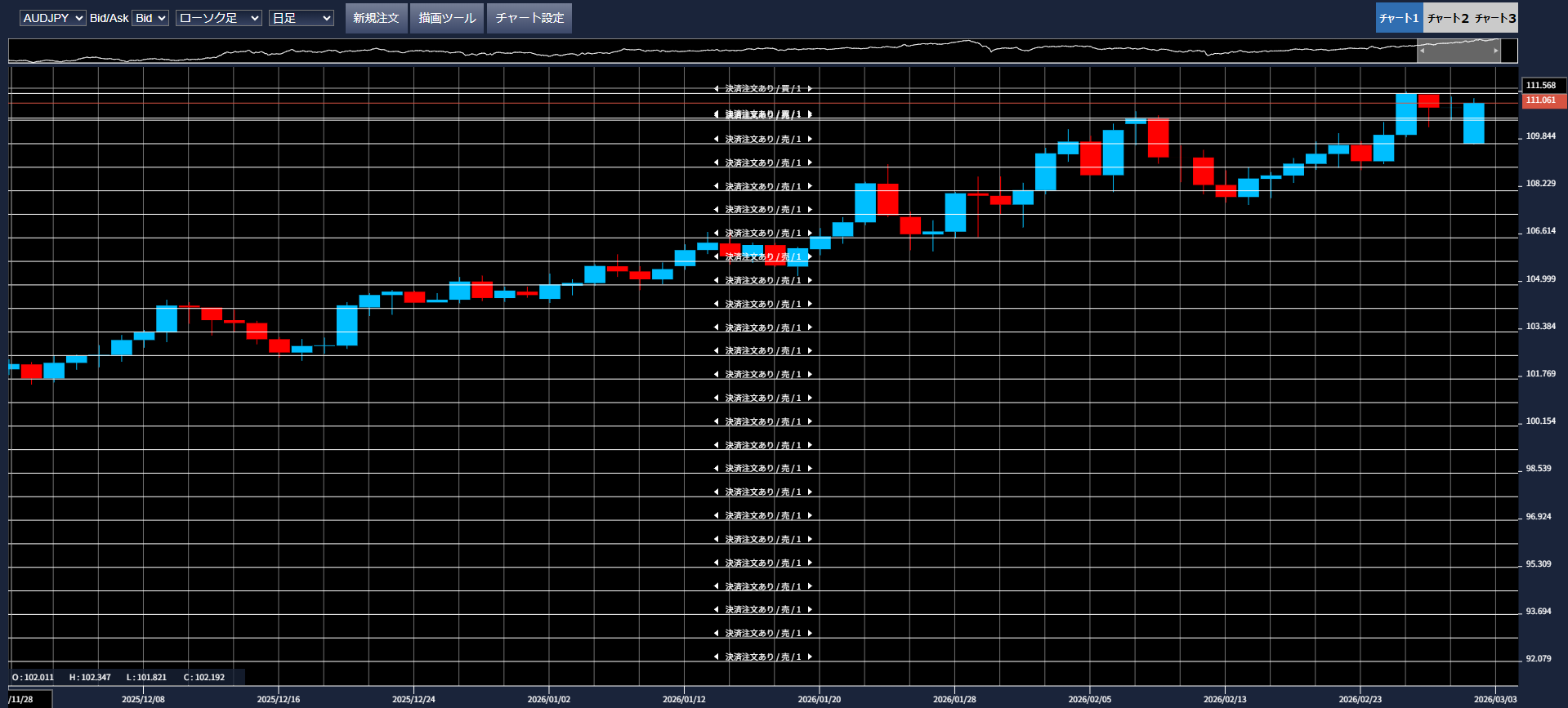Select the チャート1 tab
The height and width of the screenshot is (708, 1568).
[x=1399, y=18]
